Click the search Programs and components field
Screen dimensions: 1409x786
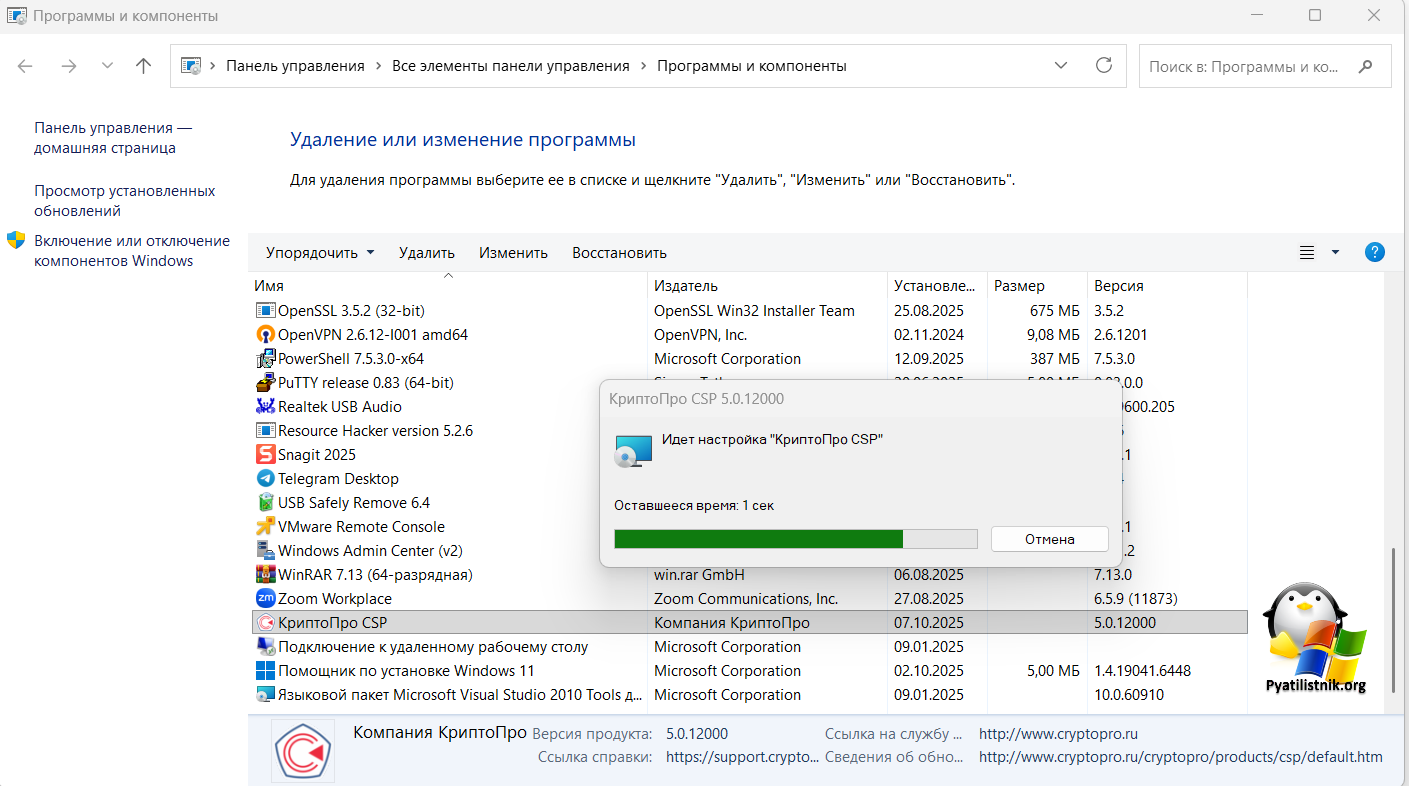point(1243,67)
